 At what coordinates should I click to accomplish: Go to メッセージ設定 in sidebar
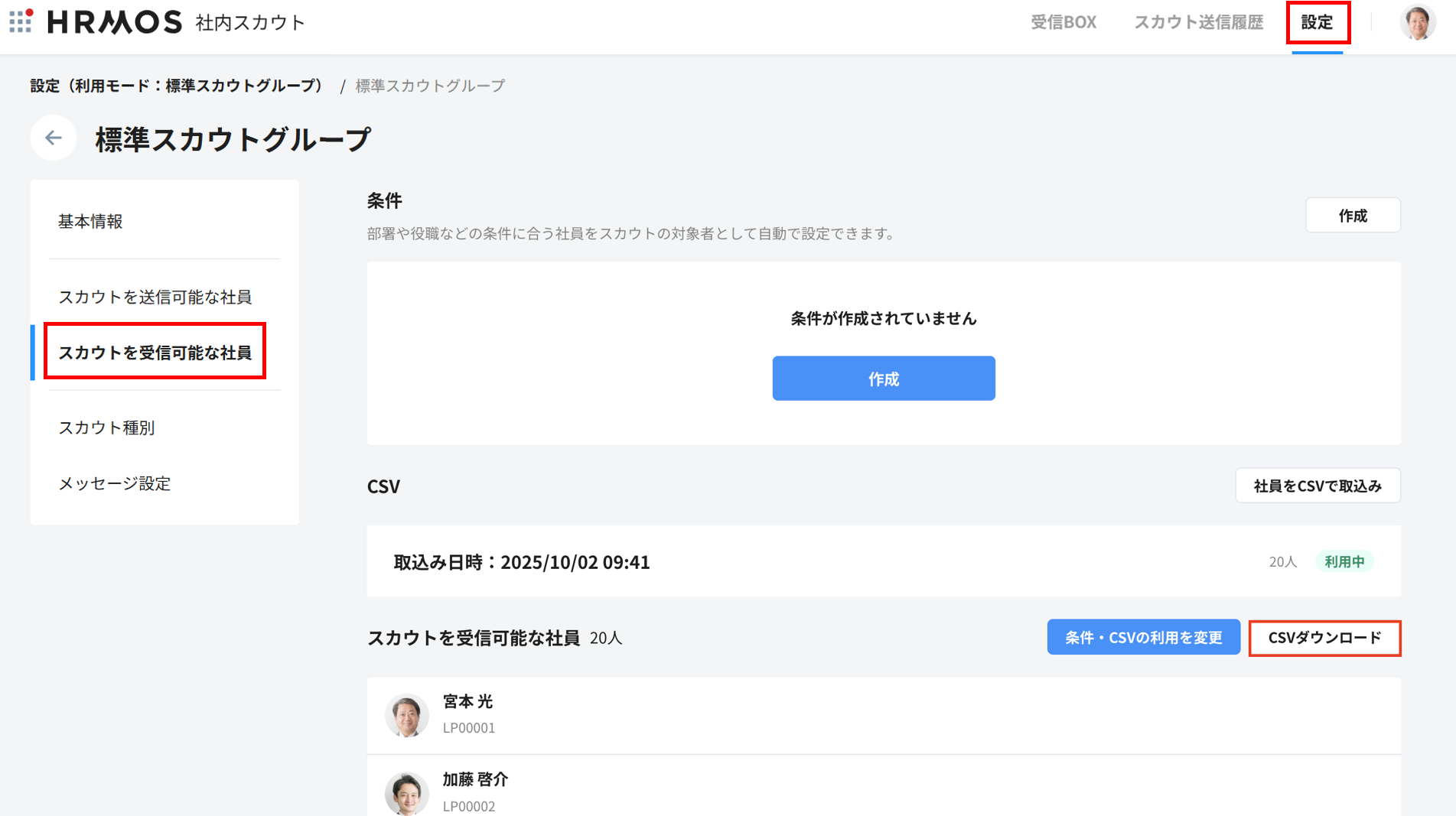(x=115, y=483)
